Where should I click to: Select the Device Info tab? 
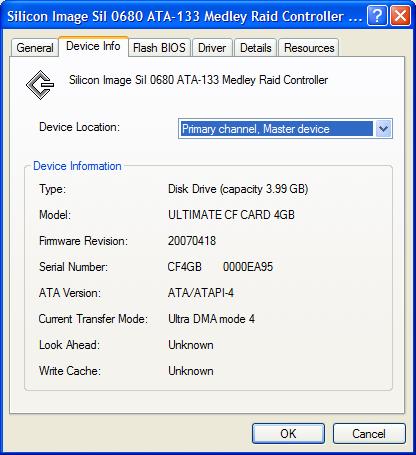[x=93, y=46]
